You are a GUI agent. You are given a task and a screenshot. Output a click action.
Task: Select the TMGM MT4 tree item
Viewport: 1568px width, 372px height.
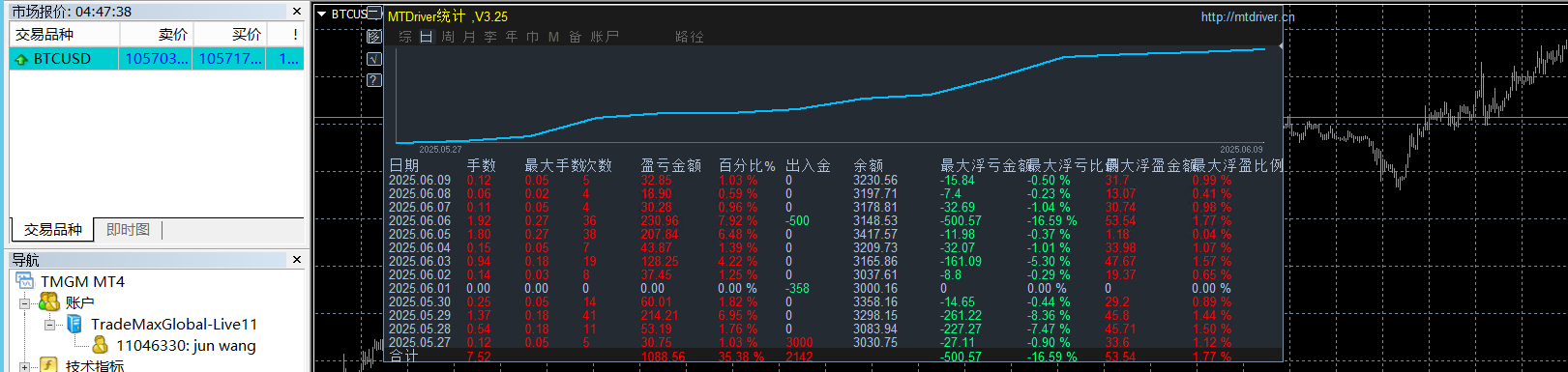(82, 282)
